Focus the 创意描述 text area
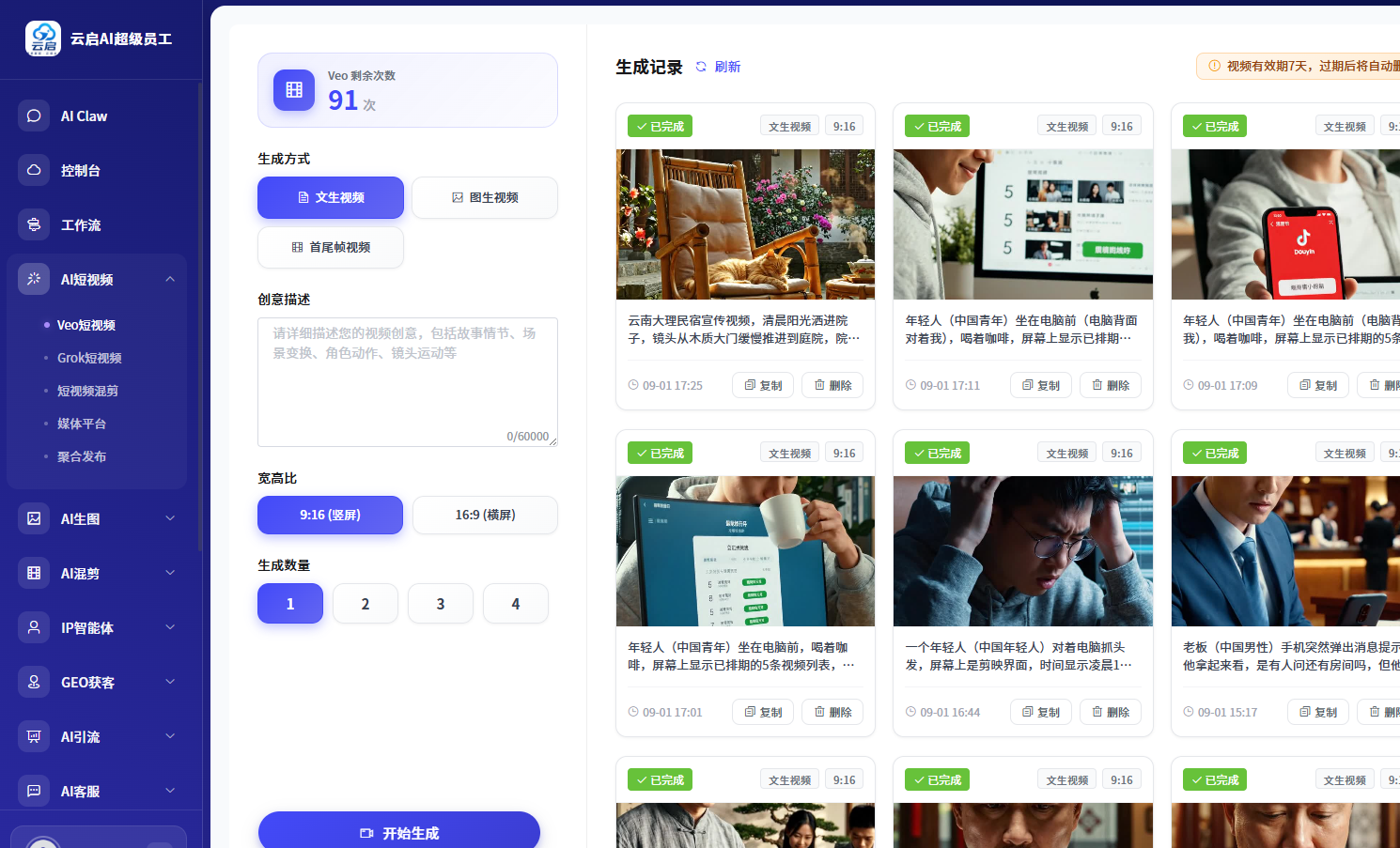Viewport: 1400px width, 848px height. coord(408,382)
